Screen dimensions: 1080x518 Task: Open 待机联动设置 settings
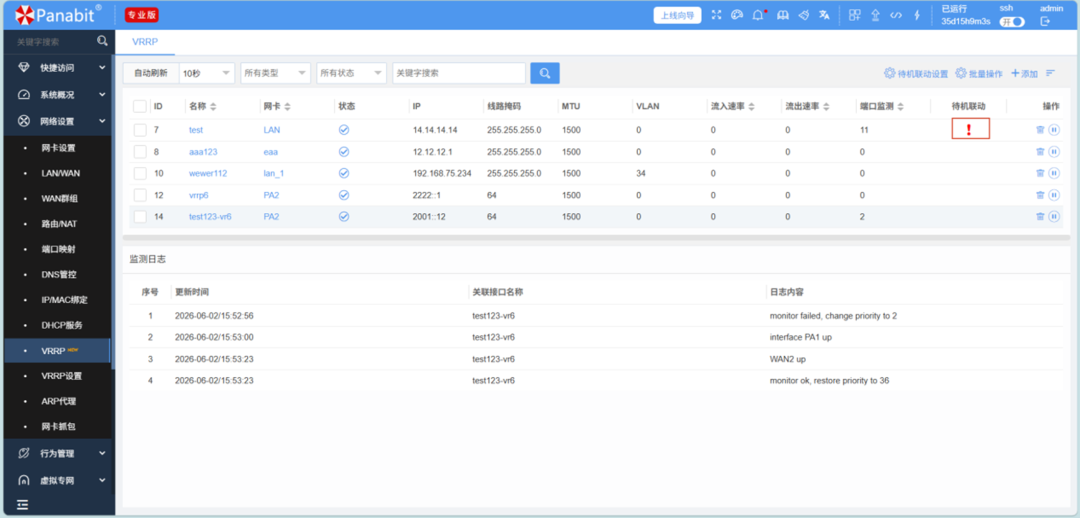coord(916,73)
